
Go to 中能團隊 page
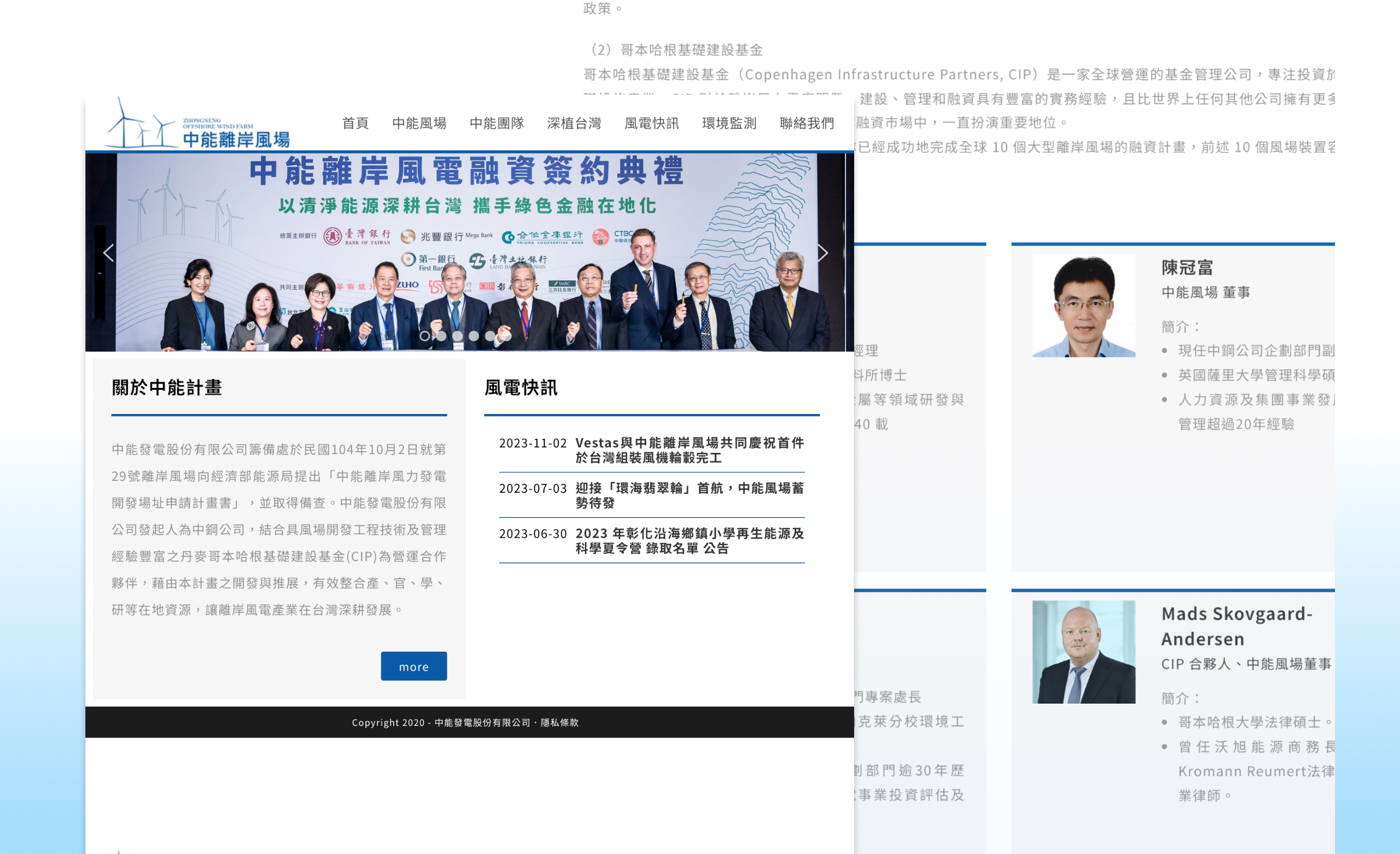tap(496, 123)
